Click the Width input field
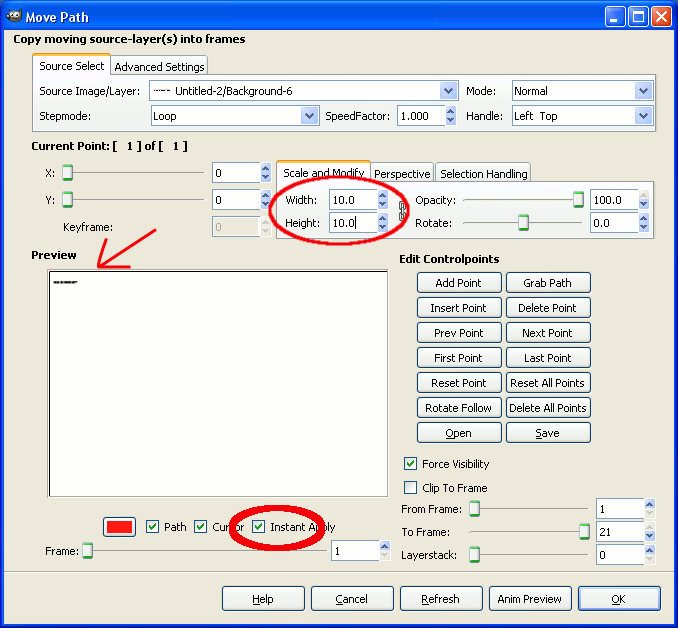The height and width of the screenshot is (628, 678). click(x=353, y=200)
